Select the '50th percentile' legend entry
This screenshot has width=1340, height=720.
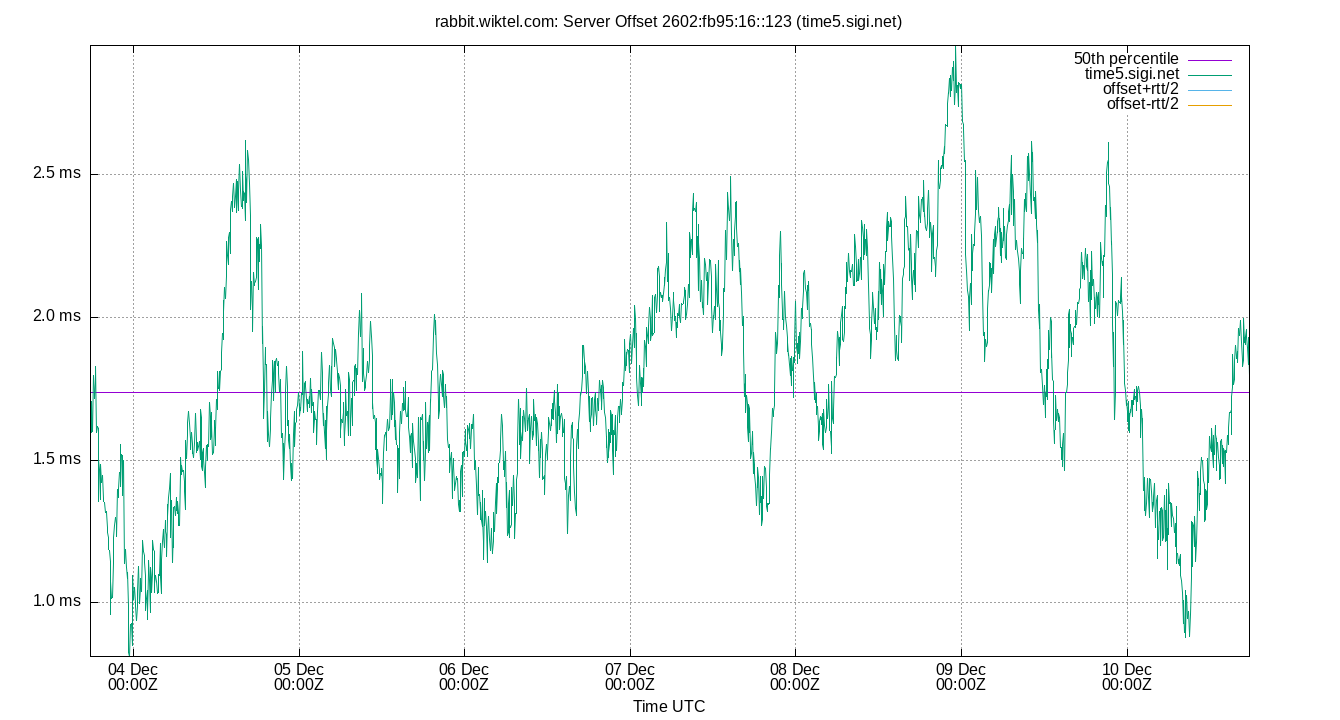[1128, 58]
